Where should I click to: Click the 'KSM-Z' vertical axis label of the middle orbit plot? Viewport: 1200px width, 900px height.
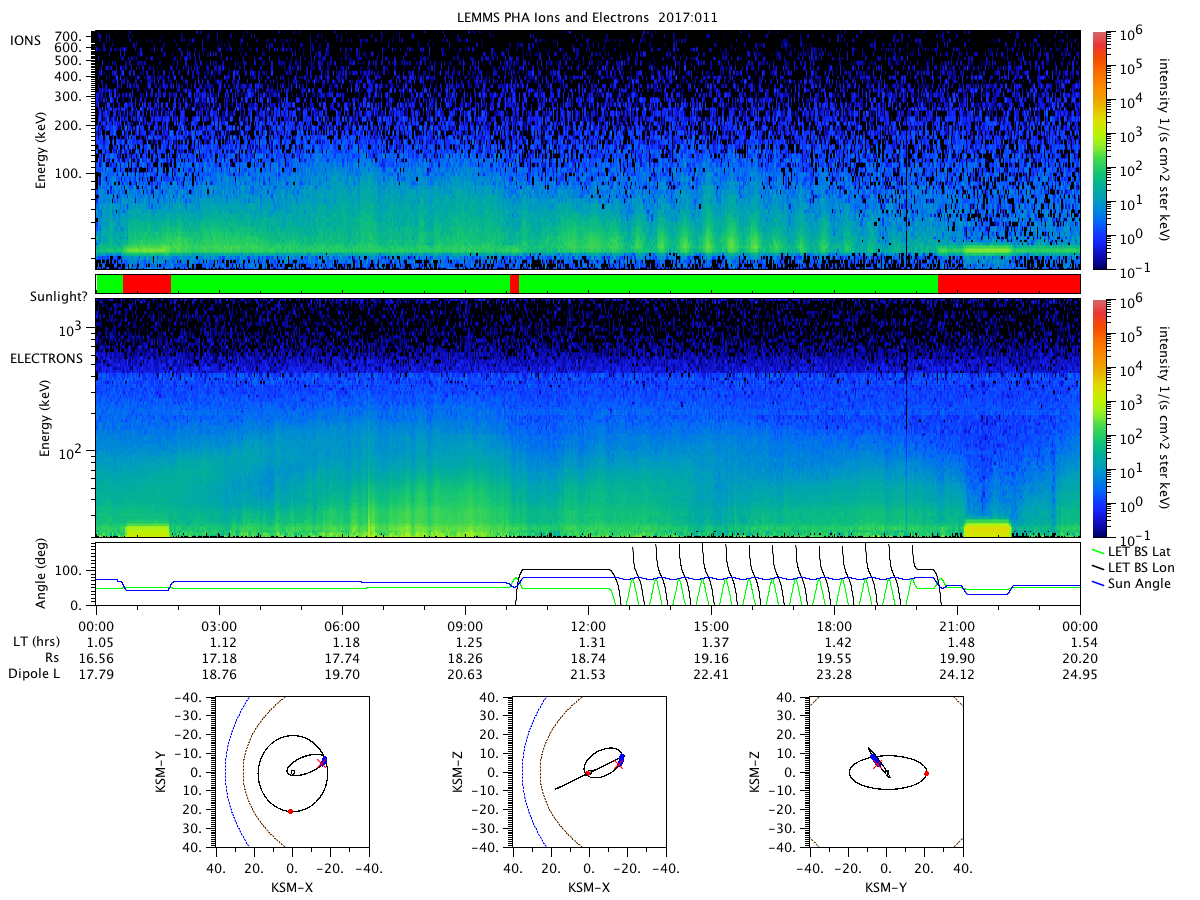(460, 772)
